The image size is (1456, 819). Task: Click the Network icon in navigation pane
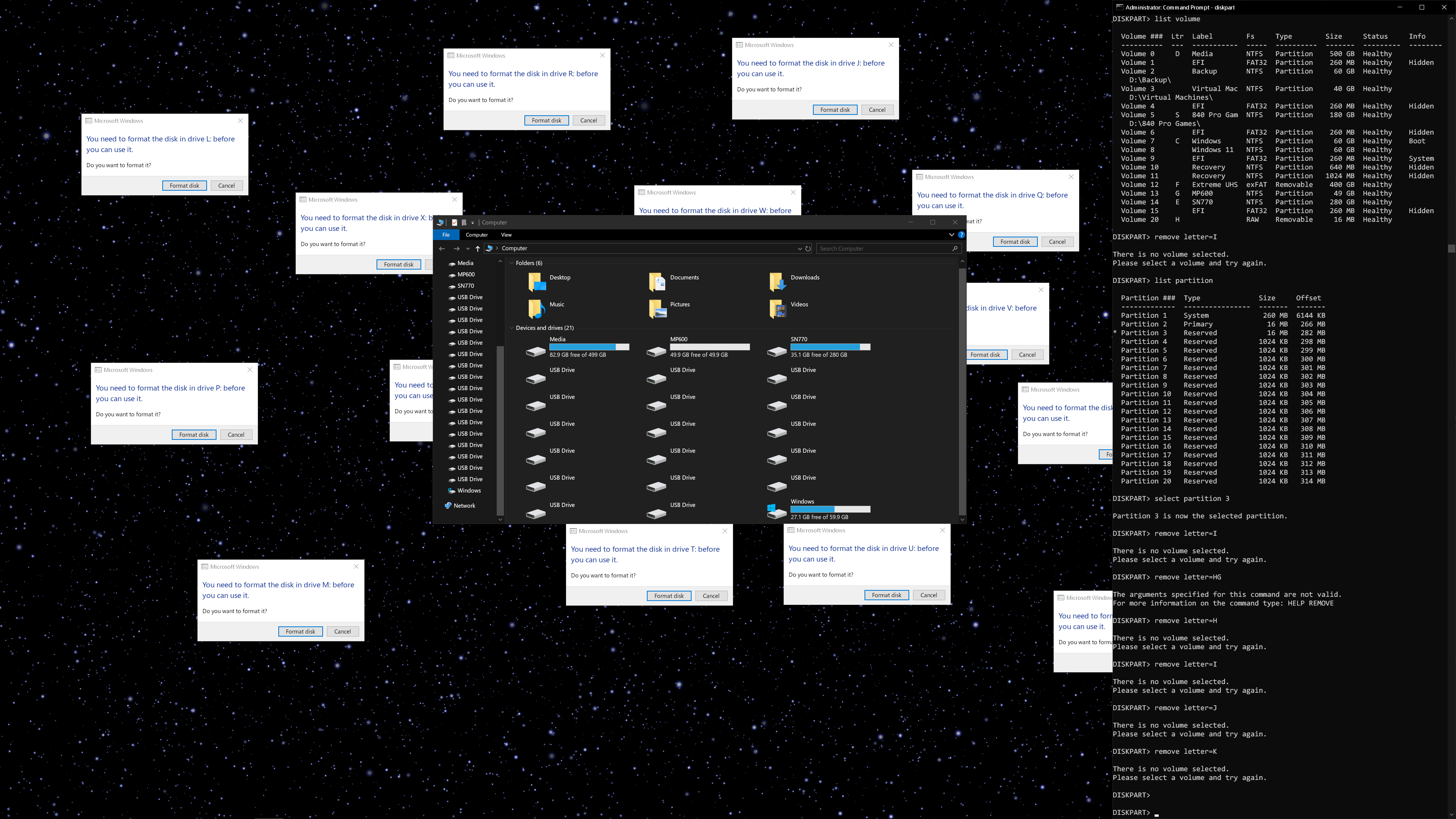point(448,506)
